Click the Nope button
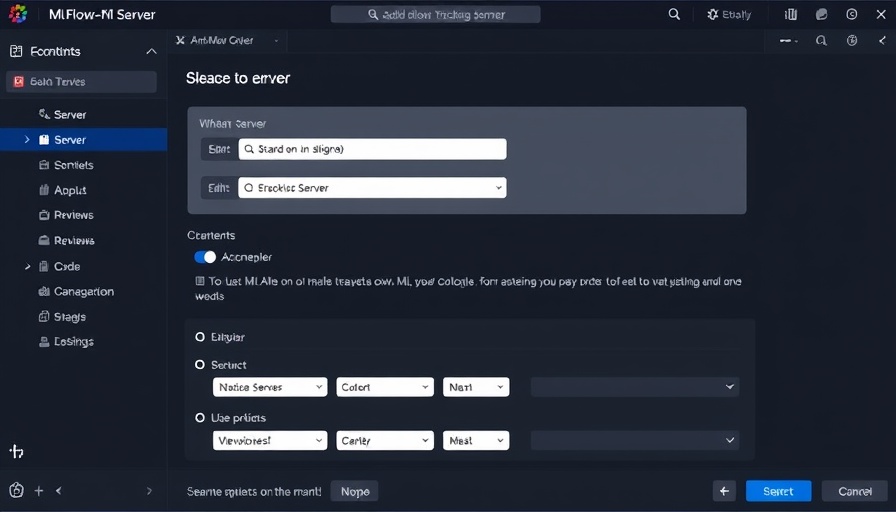The width and height of the screenshot is (896, 512). 355,491
